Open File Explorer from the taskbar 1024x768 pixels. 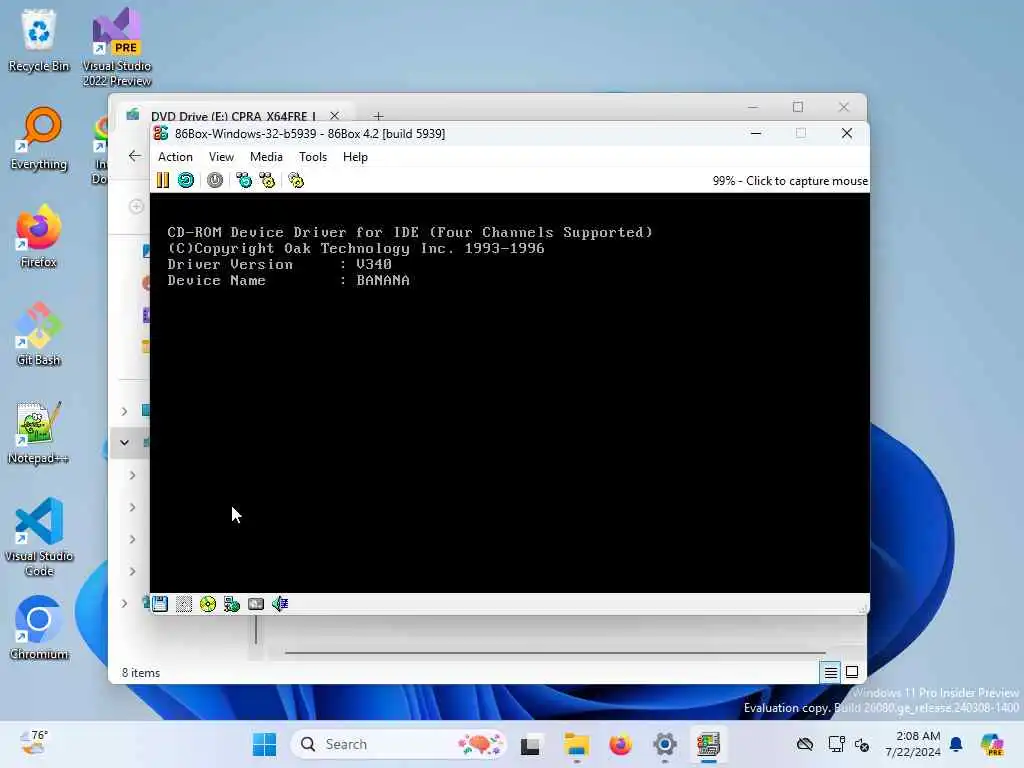(577, 744)
